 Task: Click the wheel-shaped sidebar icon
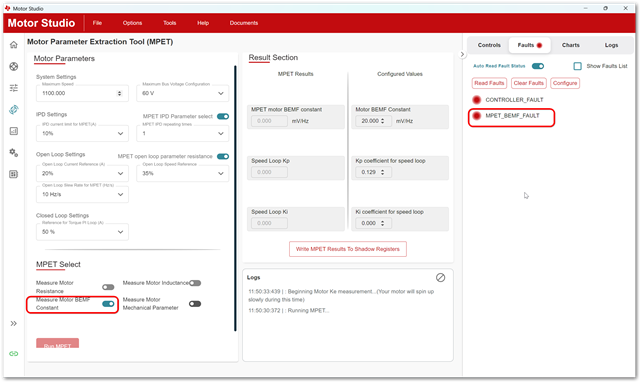click(13, 66)
